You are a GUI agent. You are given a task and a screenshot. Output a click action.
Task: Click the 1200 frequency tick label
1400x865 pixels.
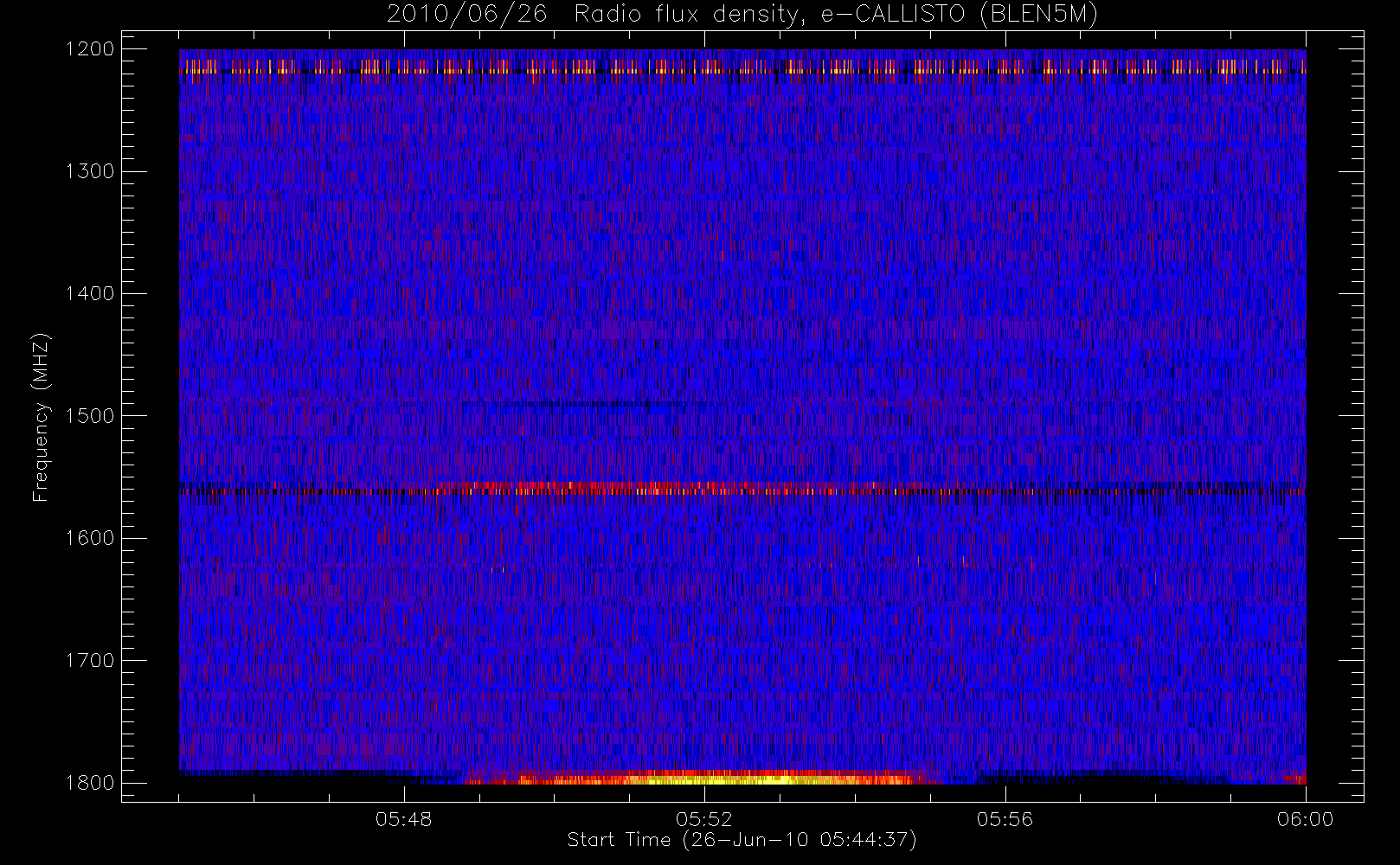pyautogui.click(x=90, y=49)
